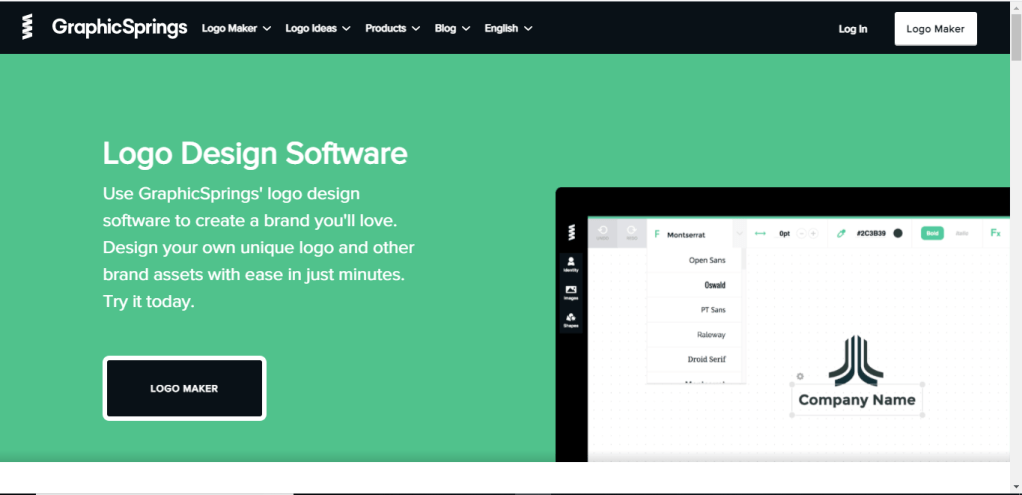Viewport: 1022px width, 495px height.
Task: Open the English language dropdown
Action: pyautogui.click(x=508, y=28)
